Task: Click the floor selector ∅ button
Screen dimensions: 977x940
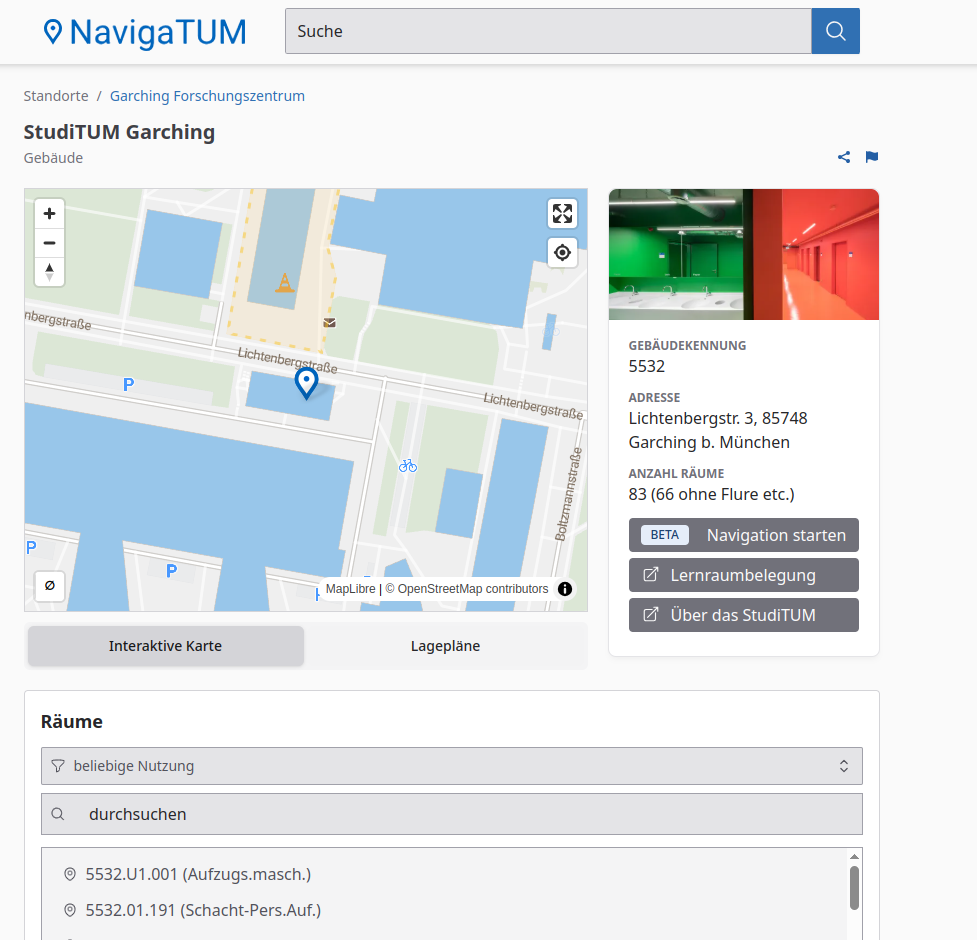Action: [50, 586]
